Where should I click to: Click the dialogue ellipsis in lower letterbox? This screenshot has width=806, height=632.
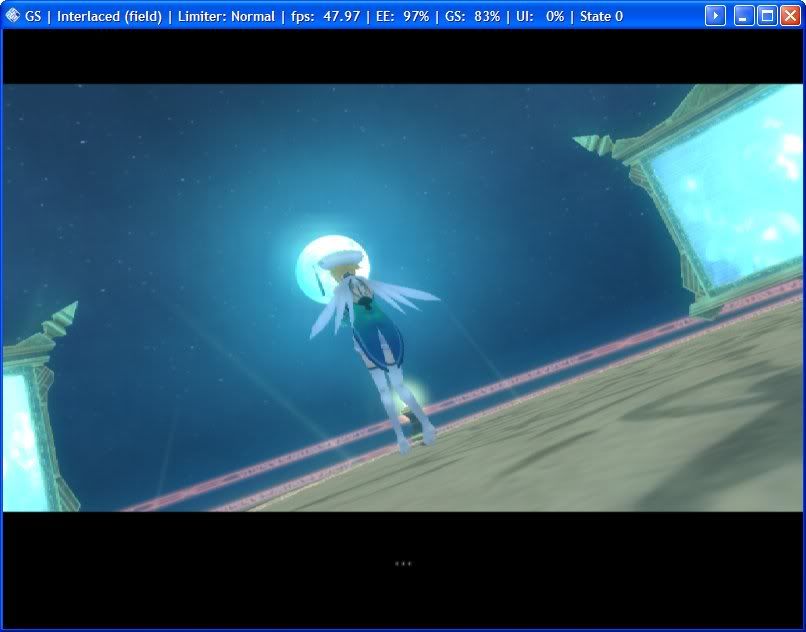[x=403, y=564]
